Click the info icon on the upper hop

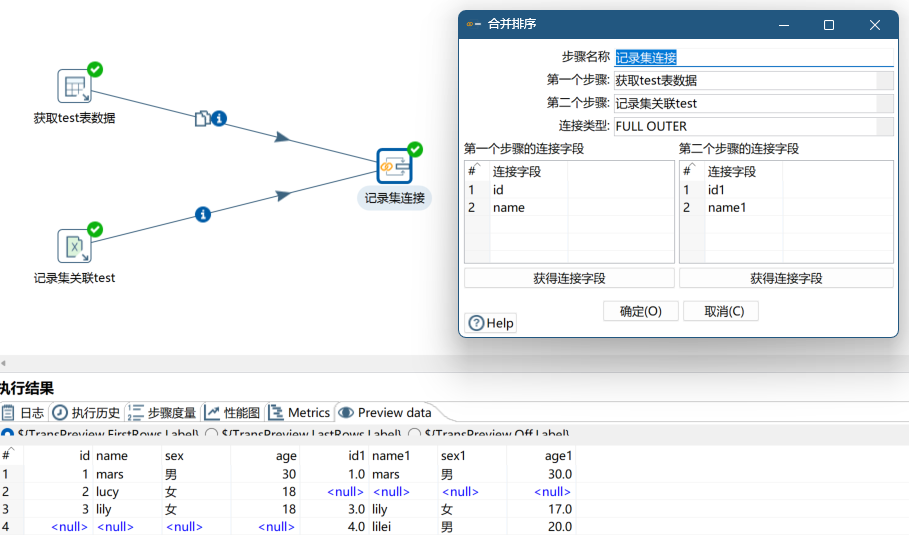click(219, 119)
